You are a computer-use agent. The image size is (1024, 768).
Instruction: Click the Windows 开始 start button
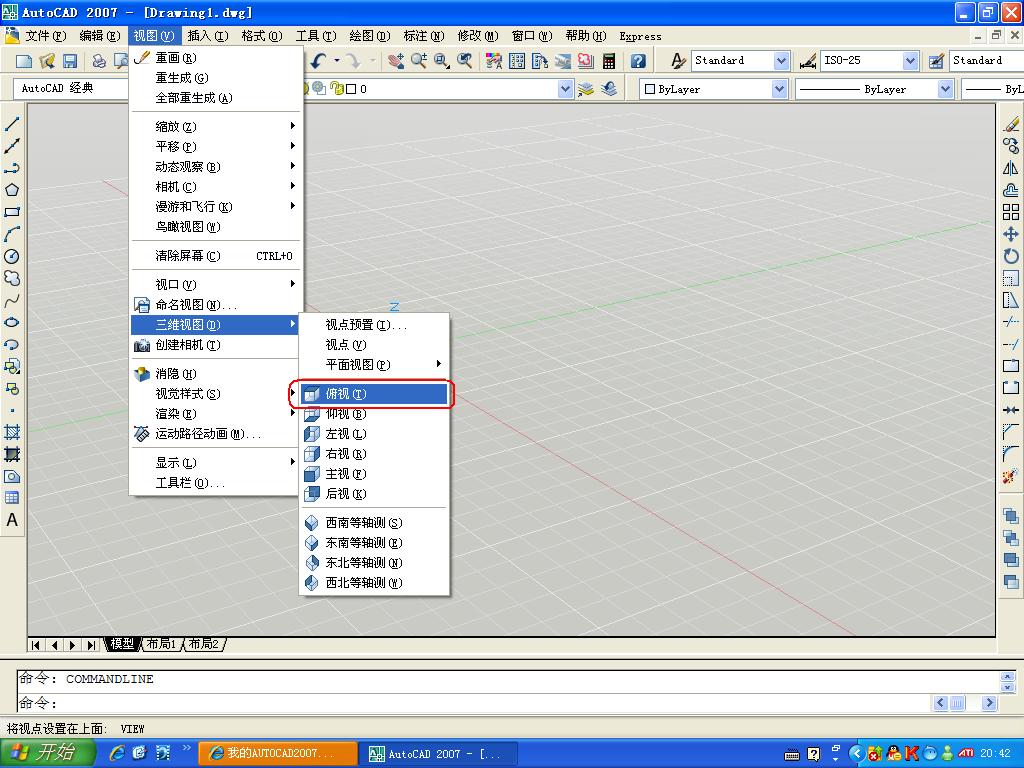click(48, 753)
